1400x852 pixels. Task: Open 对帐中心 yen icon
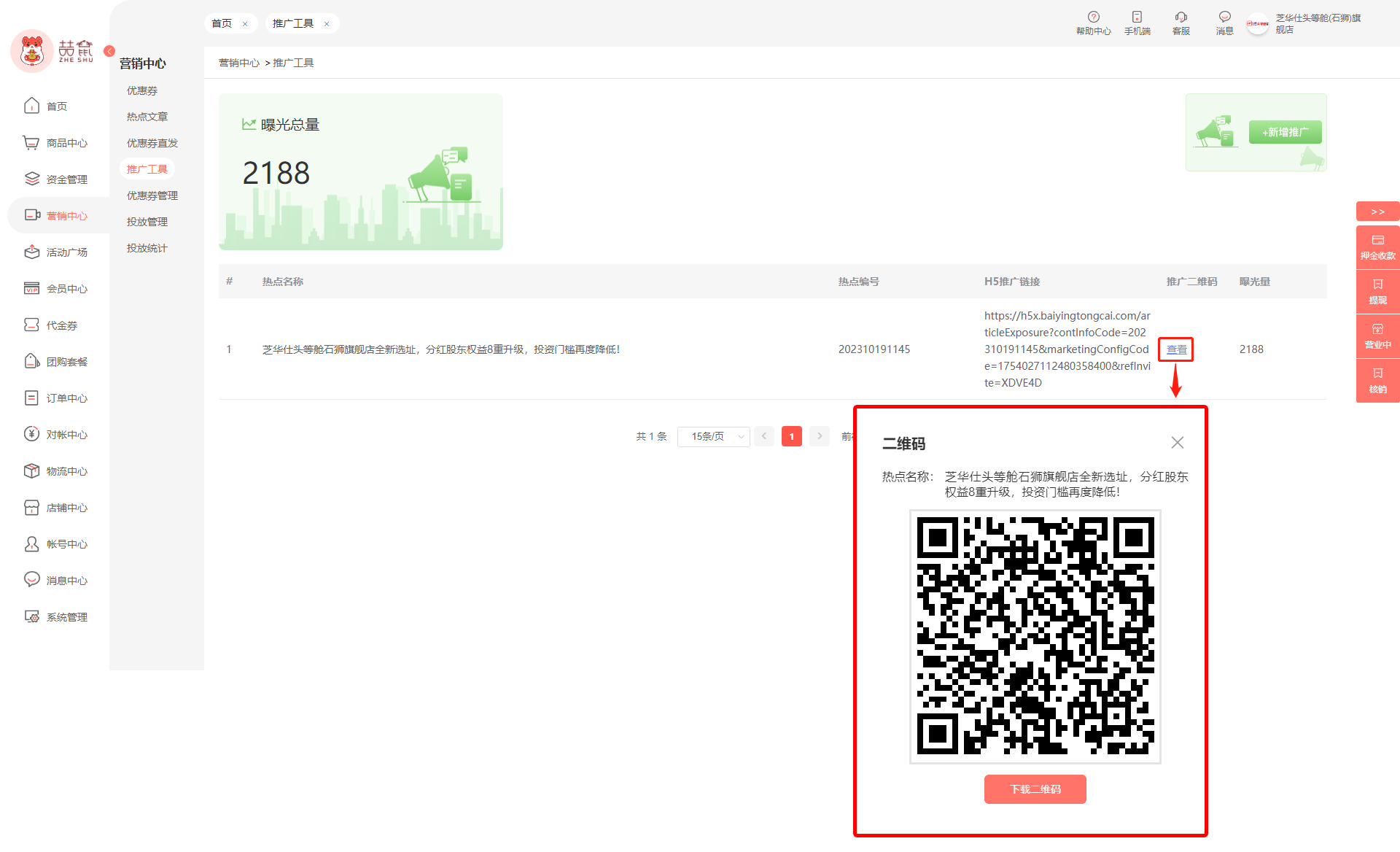pos(31,434)
